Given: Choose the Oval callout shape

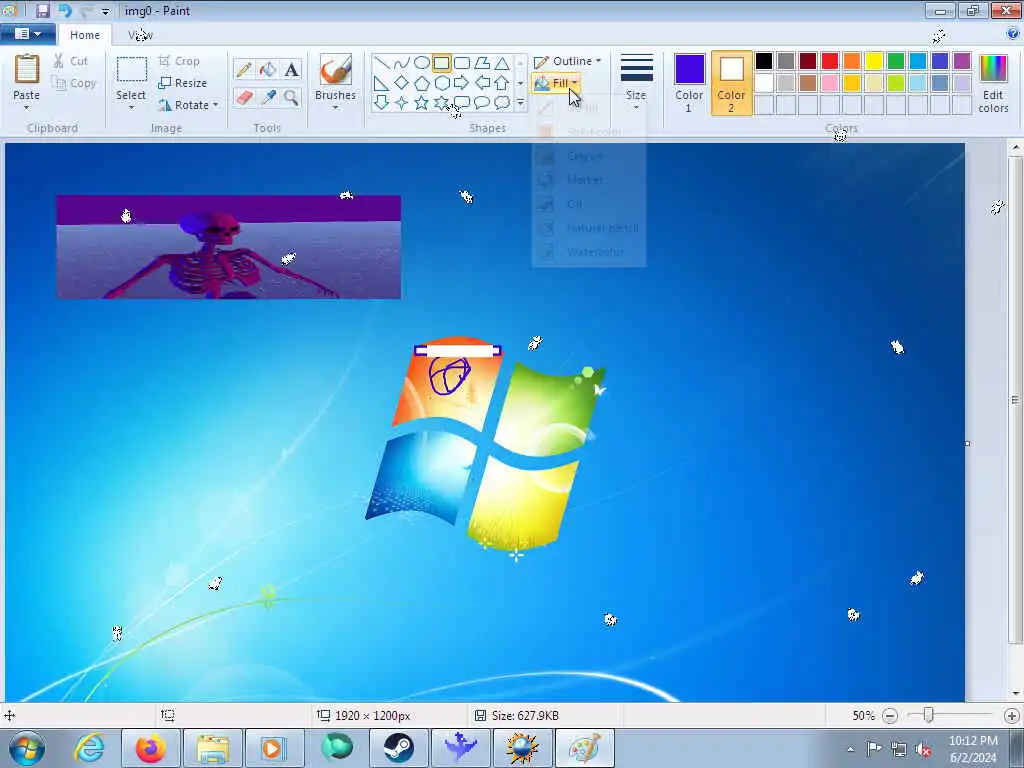Looking at the screenshot, I should (482, 103).
